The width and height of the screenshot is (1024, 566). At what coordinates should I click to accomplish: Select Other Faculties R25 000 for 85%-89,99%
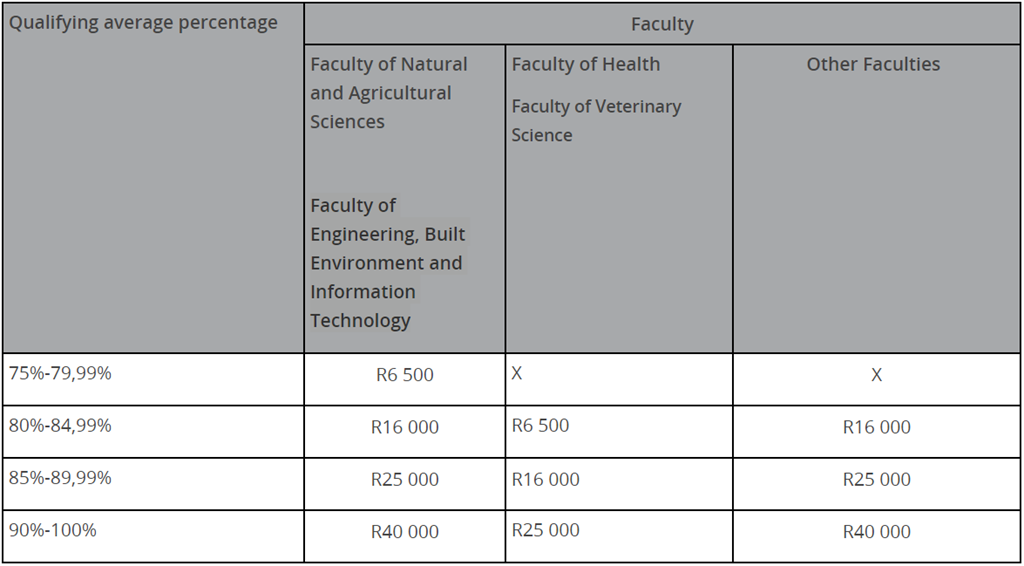coord(876,479)
